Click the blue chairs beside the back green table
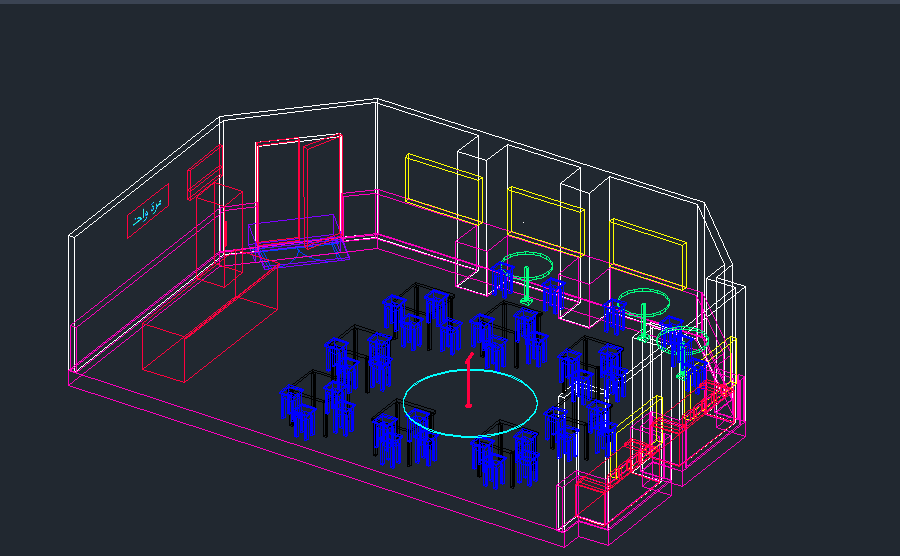The height and width of the screenshot is (556, 900). tap(504, 280)
